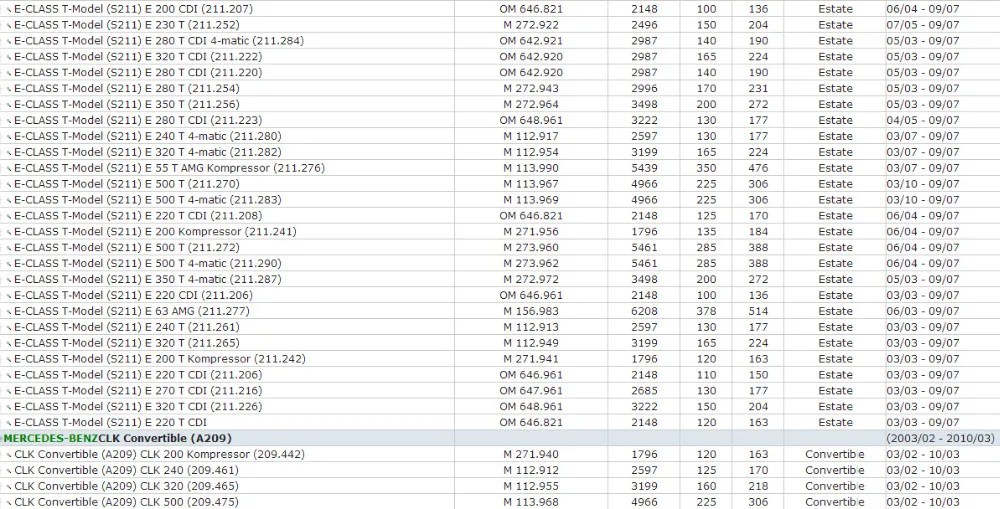Select row E 350 T (211.256)

point(500,104)
